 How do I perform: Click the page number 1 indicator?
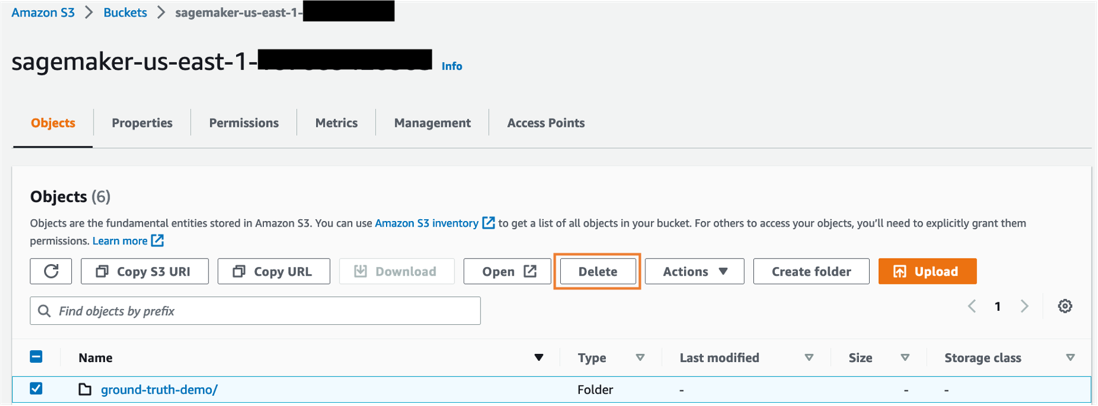pos(998,306)
